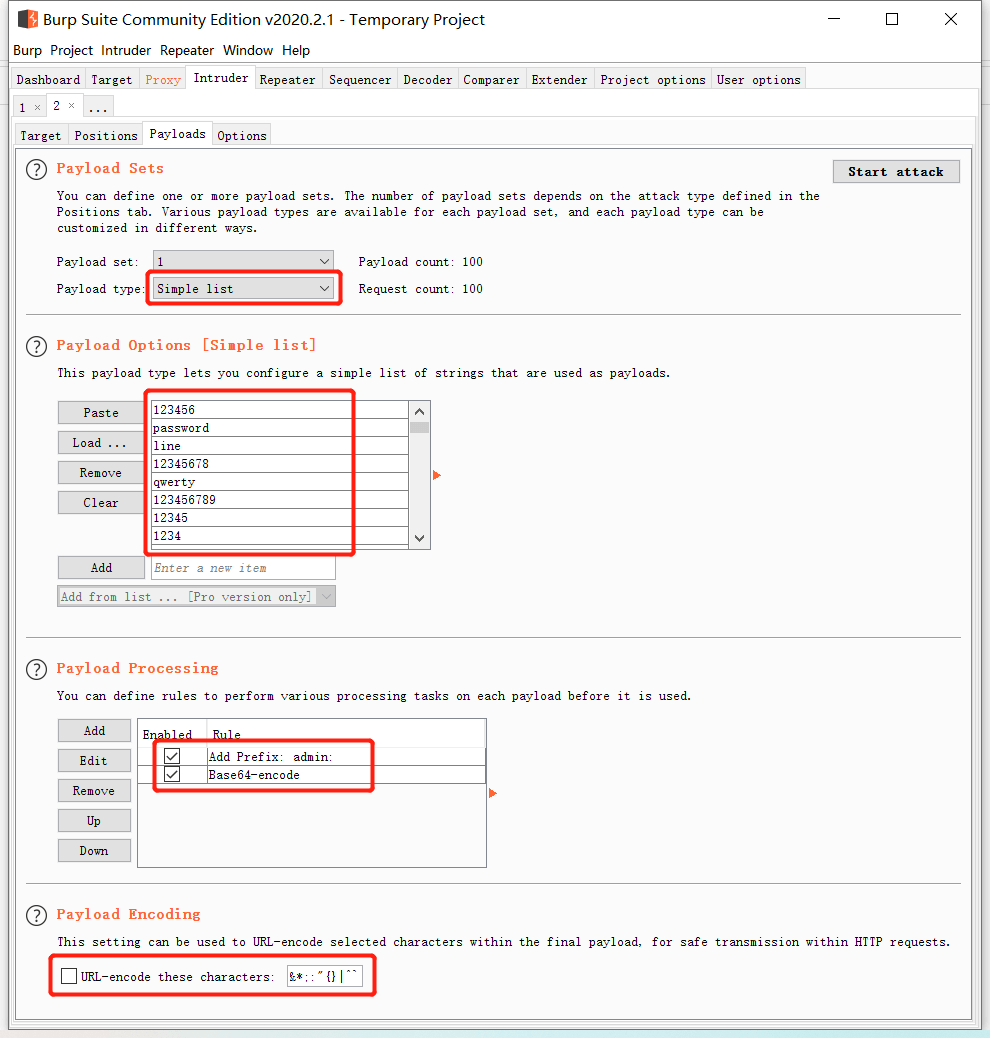Switch to the Project options tab
Image resolution: width=990 pixels, height=1038 pixels.
(x=653, y=79)
